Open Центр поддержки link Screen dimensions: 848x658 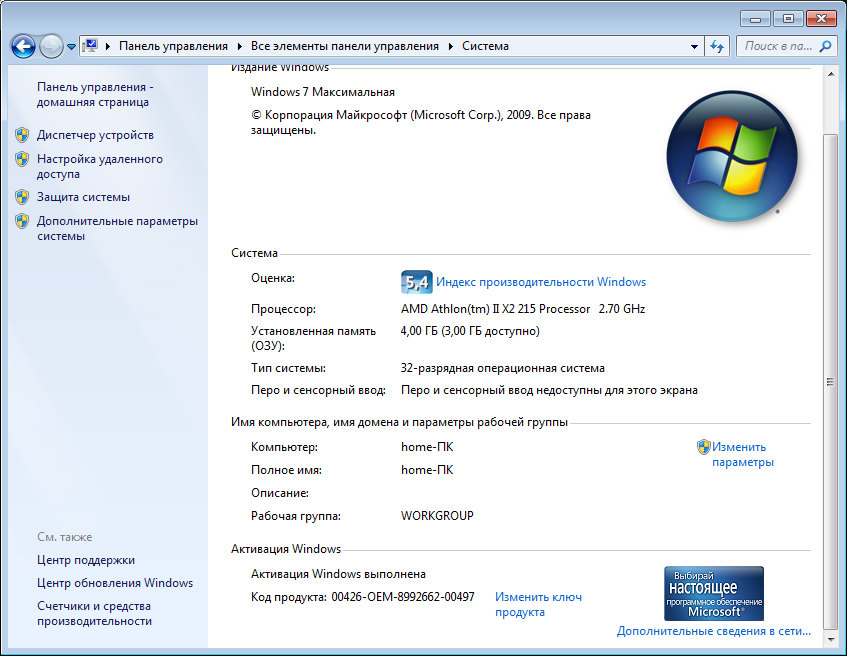click(x=86, y=560)
